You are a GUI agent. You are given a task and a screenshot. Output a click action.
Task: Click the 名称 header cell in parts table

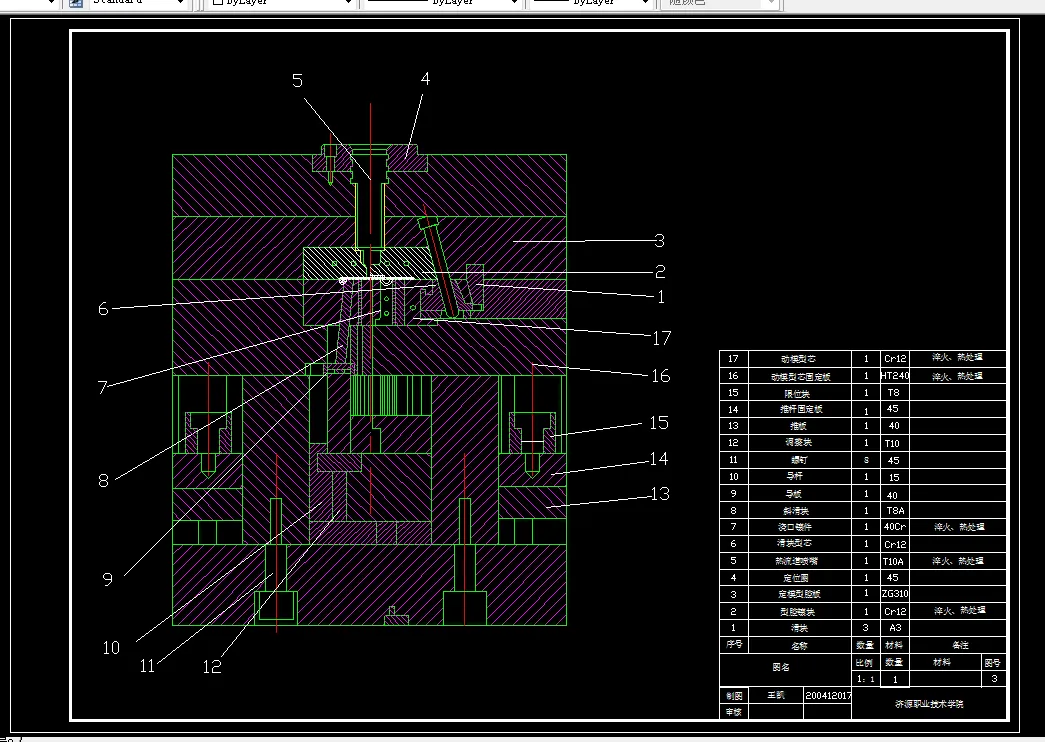[x=799, y=645]
